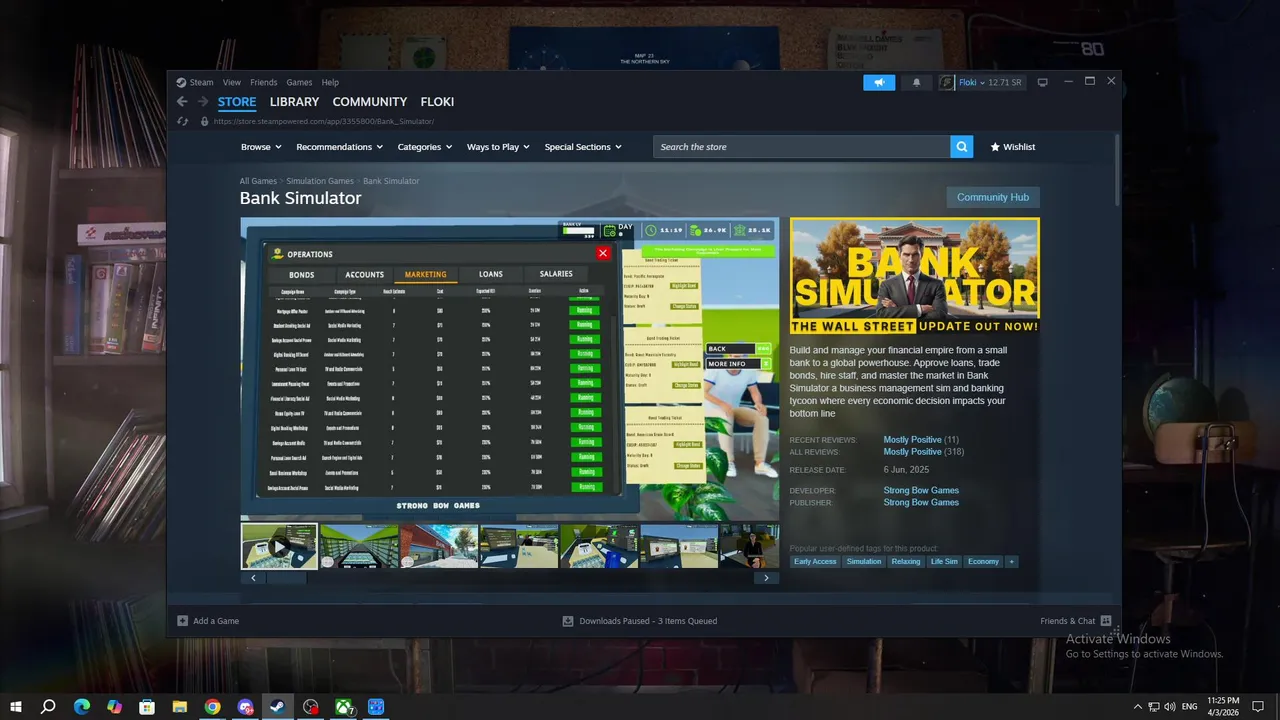The height and width of the screenshot is (720, 1280).
Task: Show hidden tray icons chevron
Action: click(1137, 707)
